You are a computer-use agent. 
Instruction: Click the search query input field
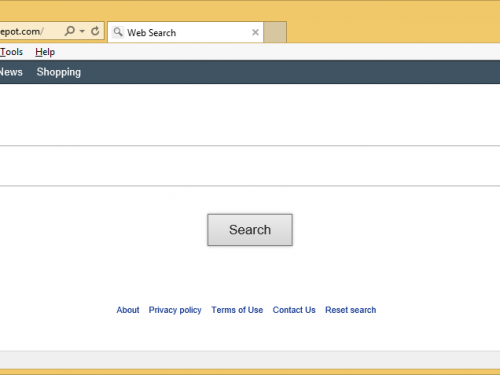(x=250, y=166)
